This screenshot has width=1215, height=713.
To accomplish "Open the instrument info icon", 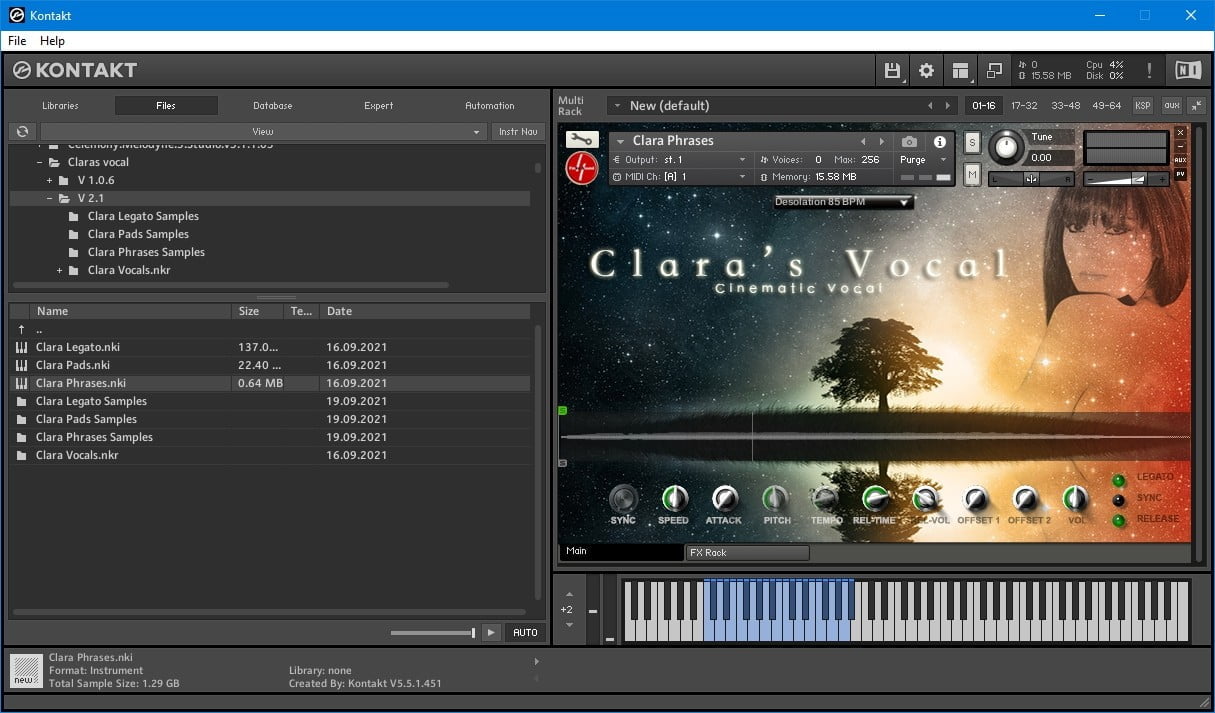I will click(939, 142).
